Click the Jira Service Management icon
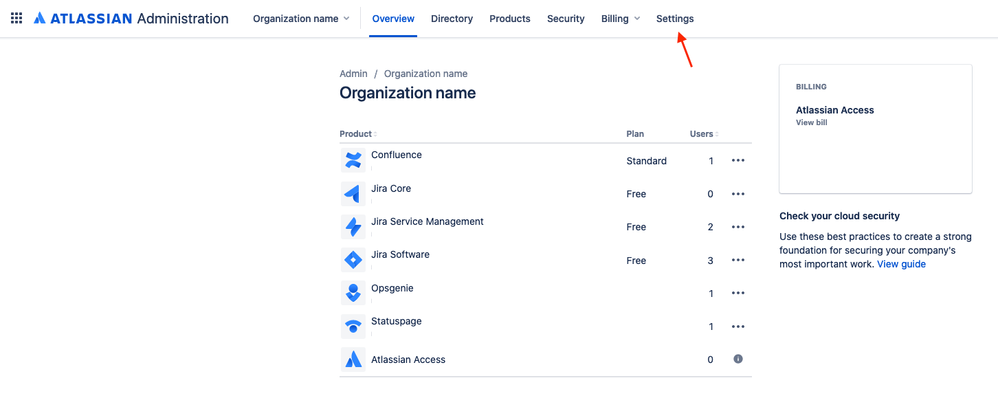Image resolution: width=998 pixels, height=407 pixels. pyautogui.click(x=353, y=227)
